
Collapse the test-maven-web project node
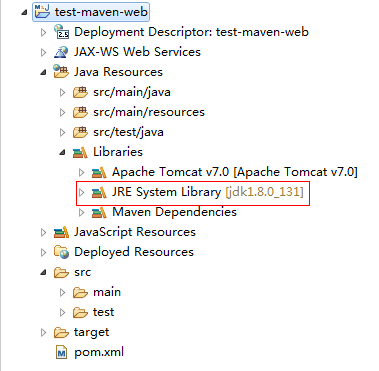(24, 13)
